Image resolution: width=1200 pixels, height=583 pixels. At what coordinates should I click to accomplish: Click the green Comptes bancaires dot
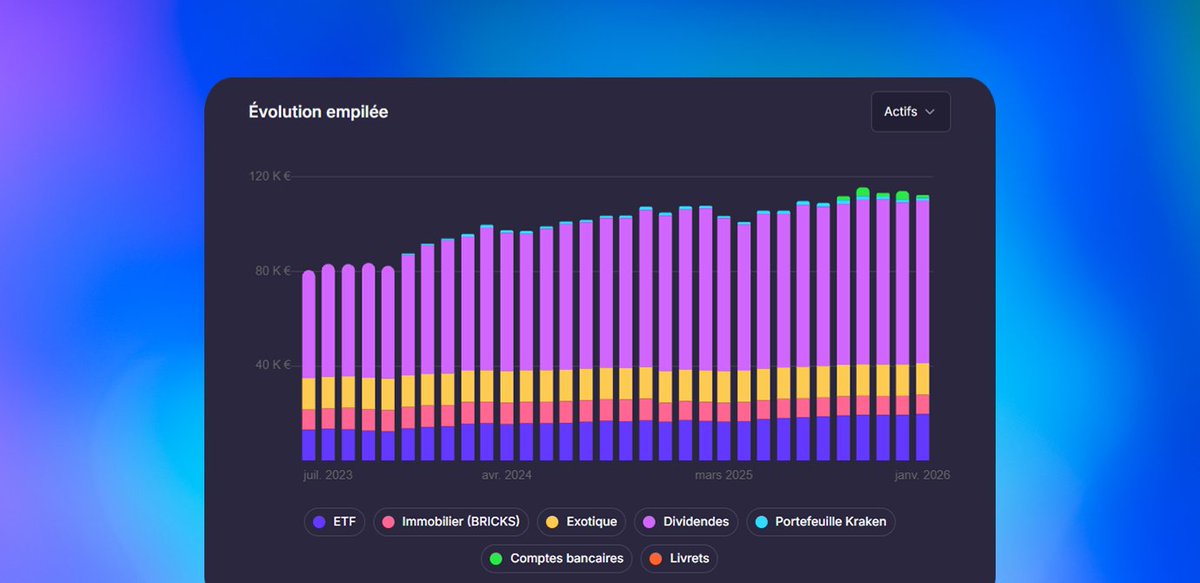point(497,558)
